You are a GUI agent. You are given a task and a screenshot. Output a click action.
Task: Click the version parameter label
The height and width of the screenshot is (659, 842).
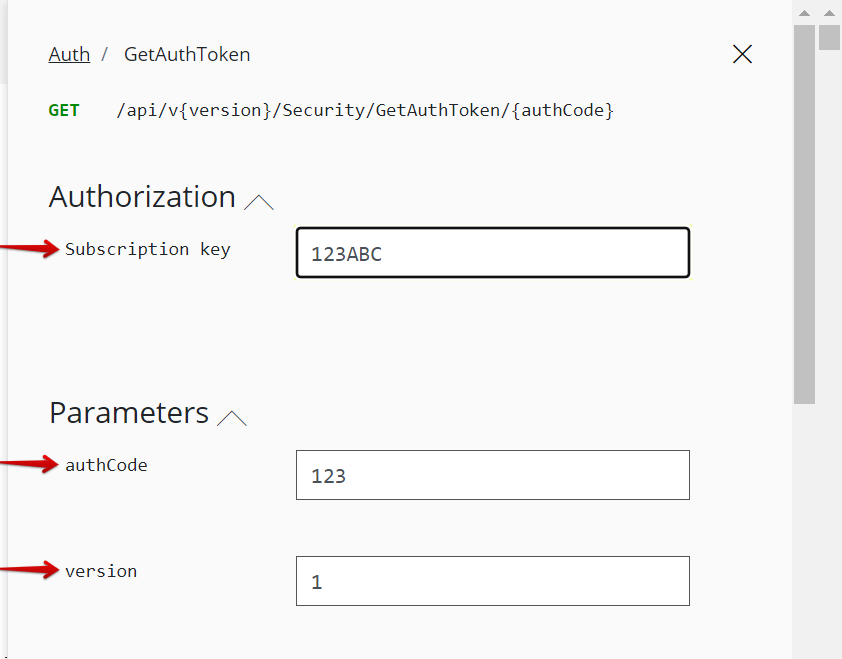(x=101, y=571)
